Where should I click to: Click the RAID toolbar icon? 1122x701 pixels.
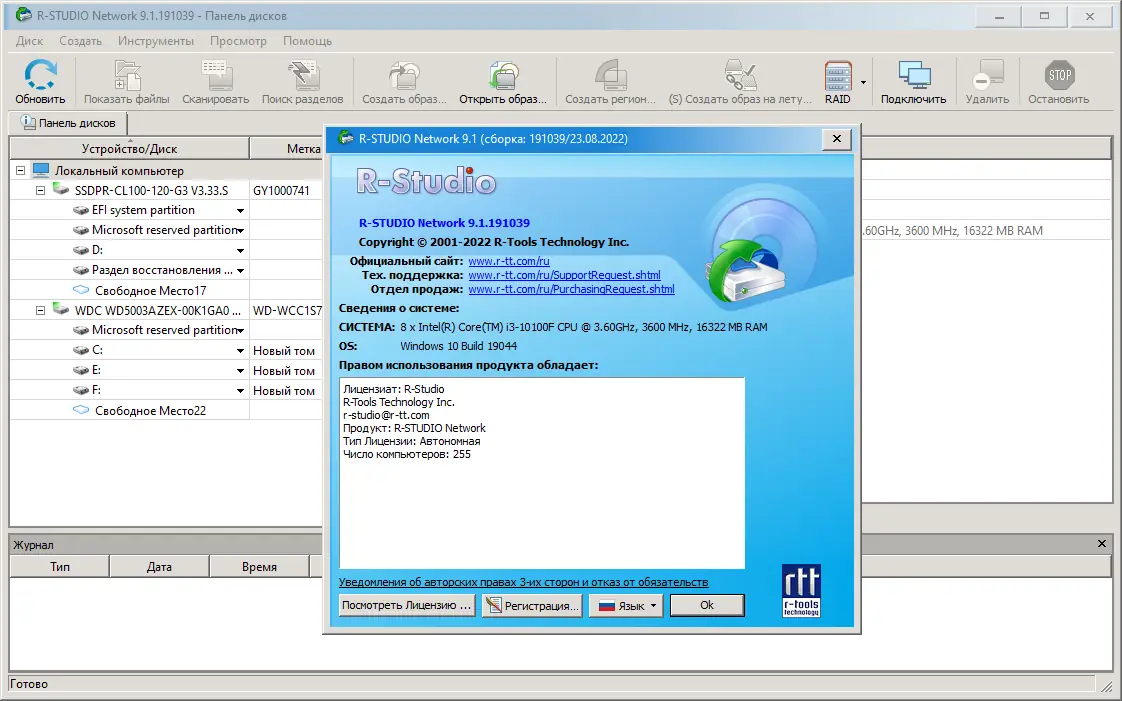pyautogui.click(x=838, y=75)
